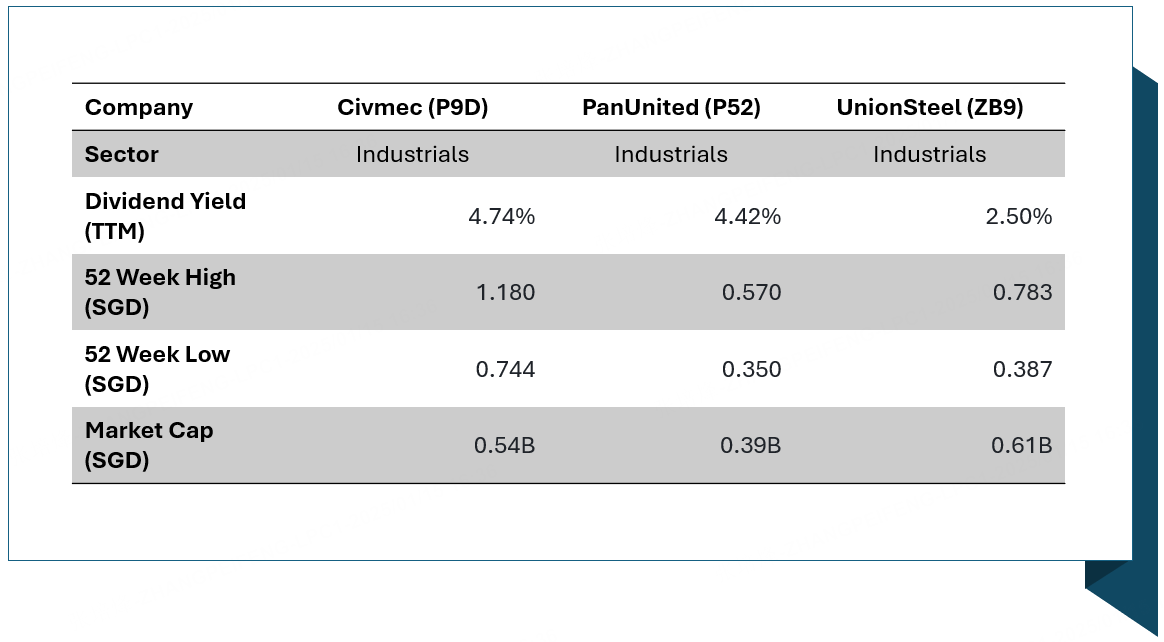
Task: Select the 0.783 week high value
Action: (x=1022, y=293)
